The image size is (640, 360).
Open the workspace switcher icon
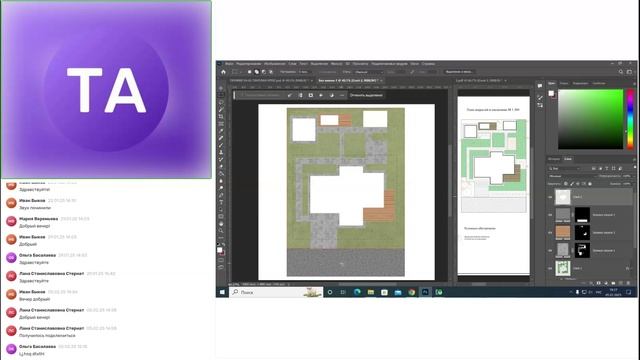tap(629, 72)
